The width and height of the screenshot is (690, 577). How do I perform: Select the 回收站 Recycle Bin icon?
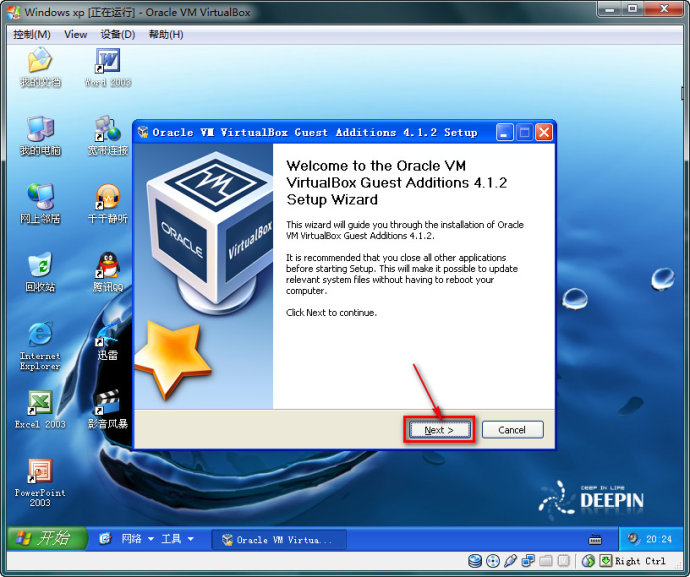click(40, 272)
